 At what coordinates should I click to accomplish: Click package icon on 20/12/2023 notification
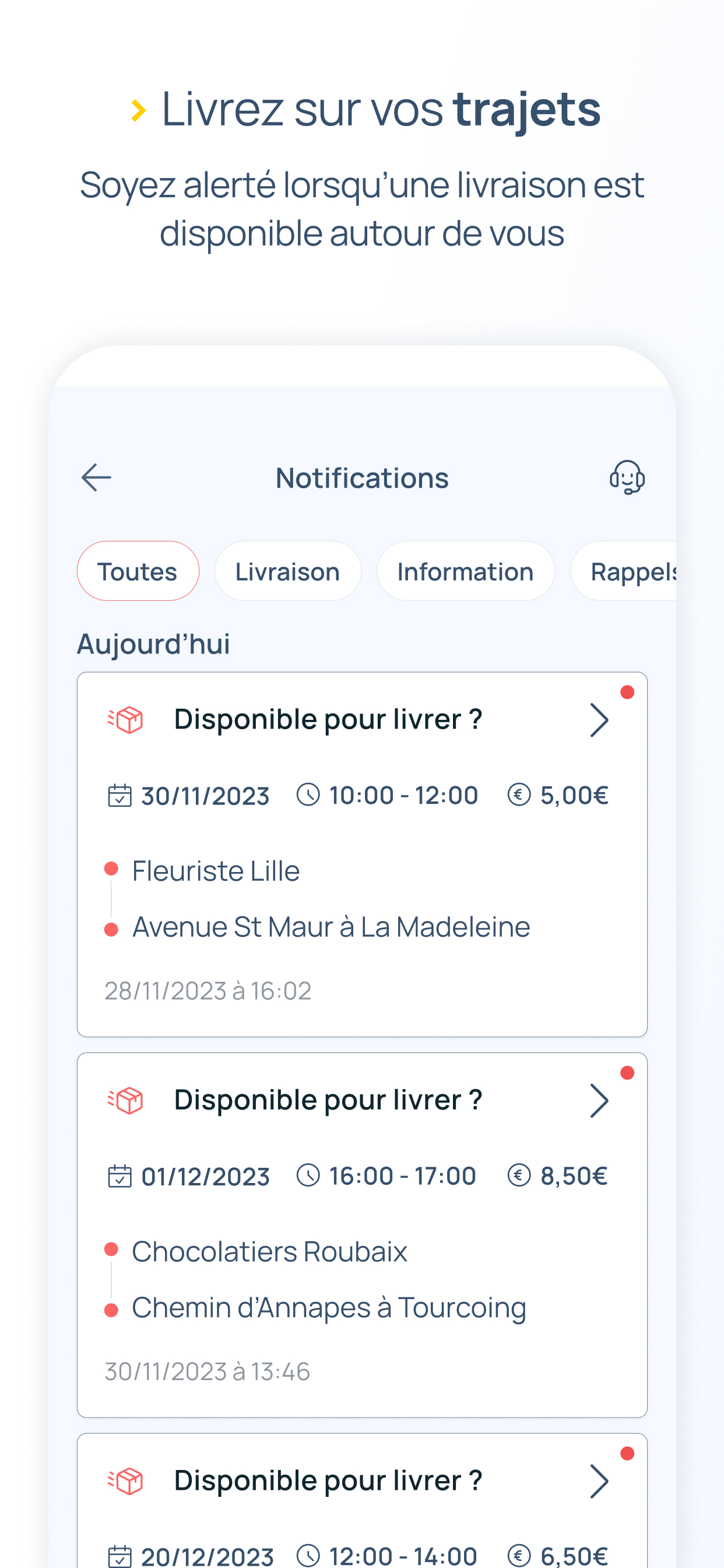[x=126, y=1481]
